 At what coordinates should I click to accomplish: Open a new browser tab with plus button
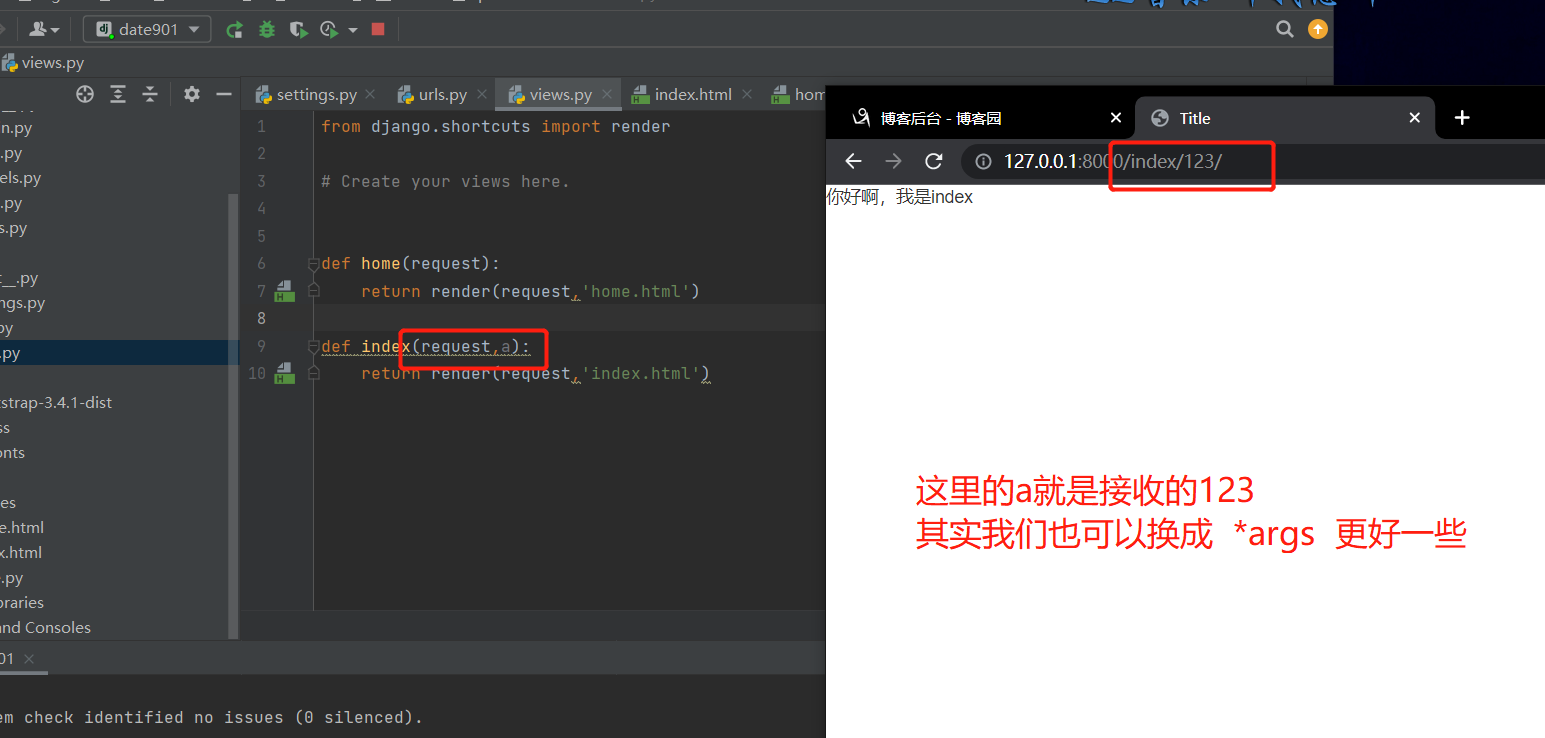coord(1462,118)
